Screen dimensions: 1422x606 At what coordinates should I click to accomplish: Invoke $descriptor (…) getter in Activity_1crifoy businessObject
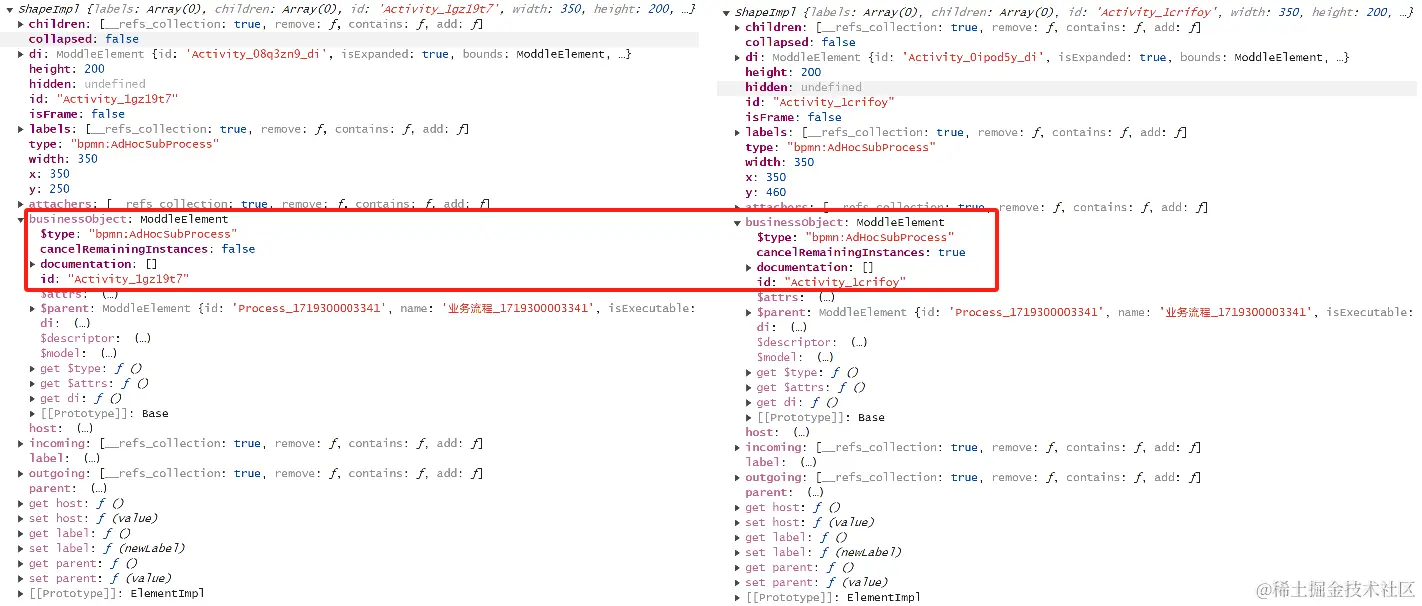coord(859,343)
